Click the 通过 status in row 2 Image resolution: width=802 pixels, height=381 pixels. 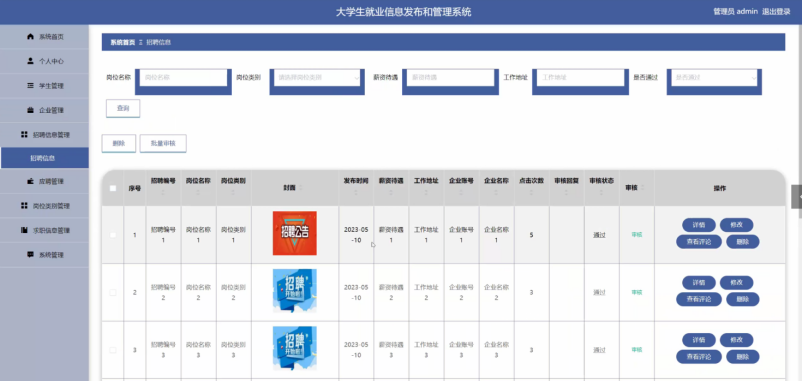[x=599, y=293]
